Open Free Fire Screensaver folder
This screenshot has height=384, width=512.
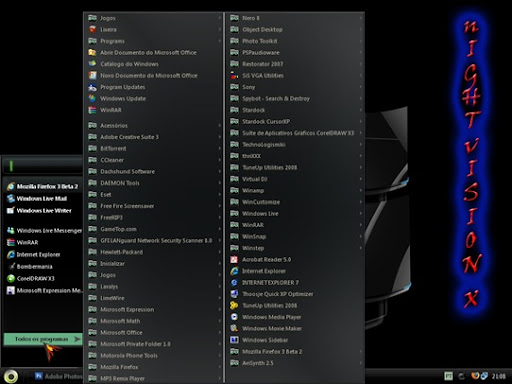[154, 206]
